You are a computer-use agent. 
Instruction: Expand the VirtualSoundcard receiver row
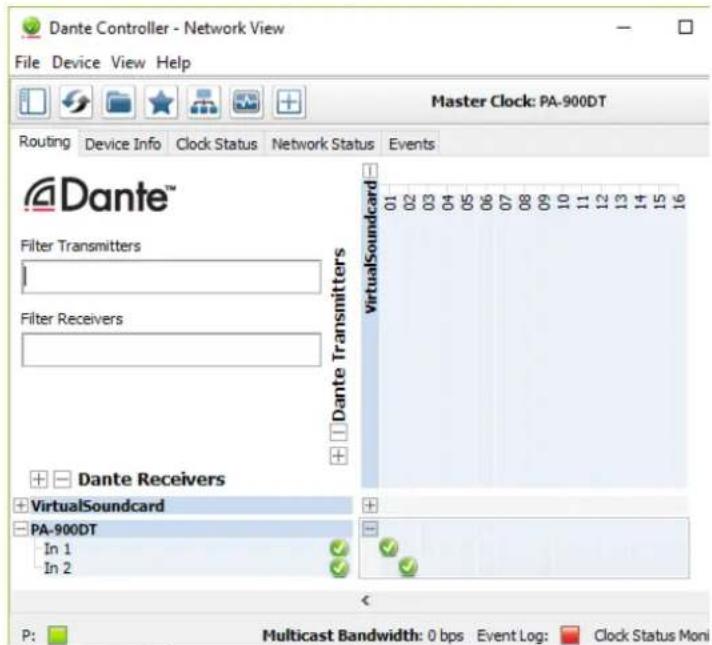point(20,505)
